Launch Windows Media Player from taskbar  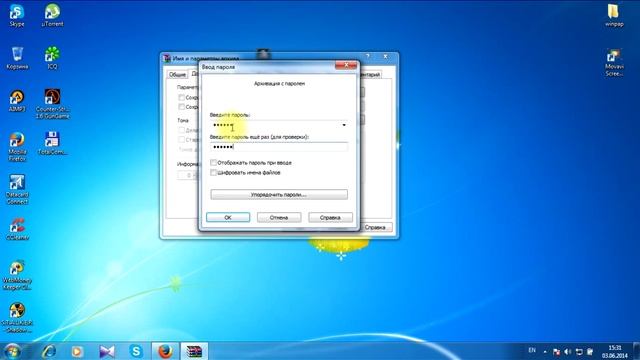pos(77,351)
